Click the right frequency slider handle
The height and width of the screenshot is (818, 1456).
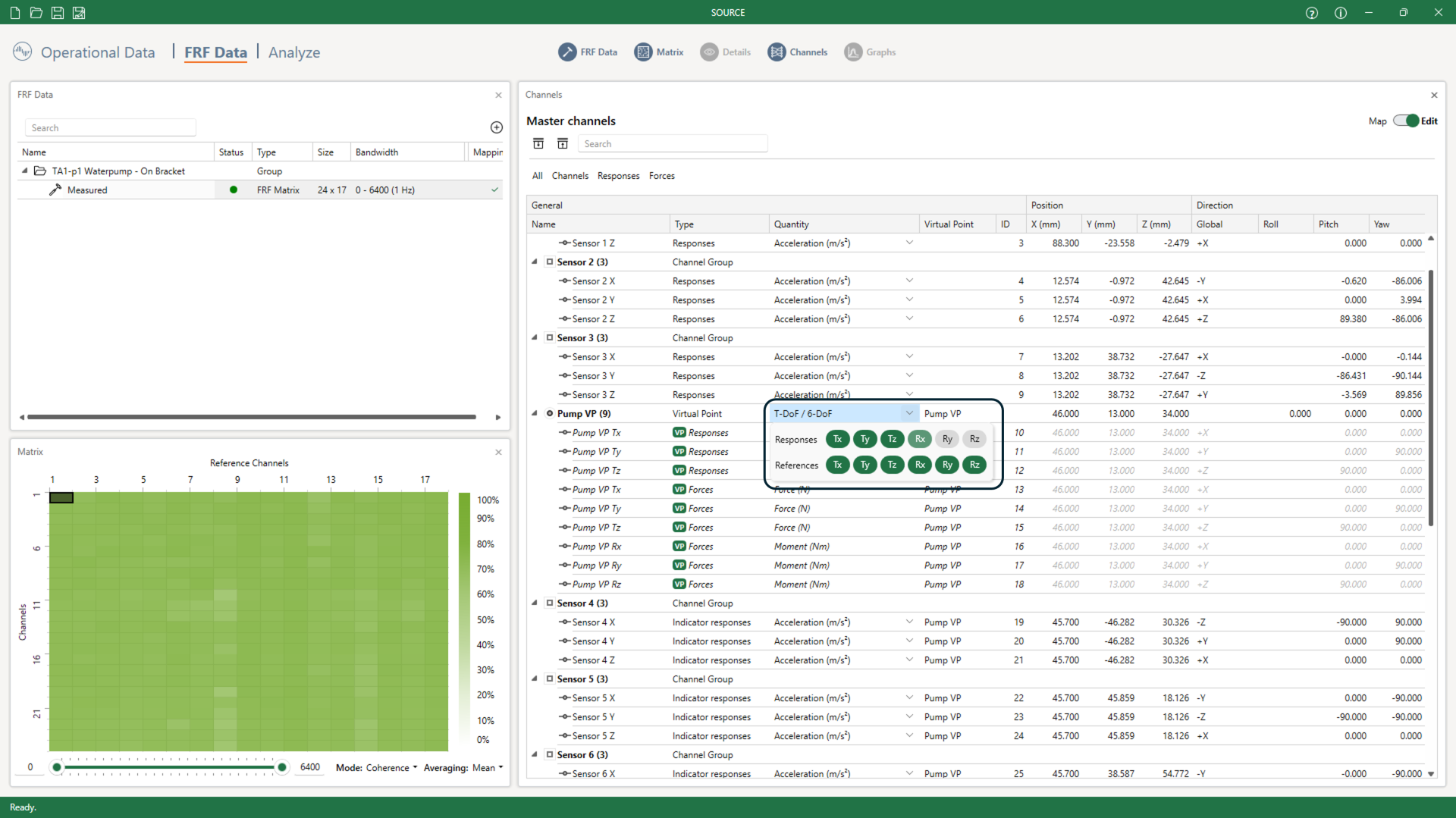pos(282,767)
